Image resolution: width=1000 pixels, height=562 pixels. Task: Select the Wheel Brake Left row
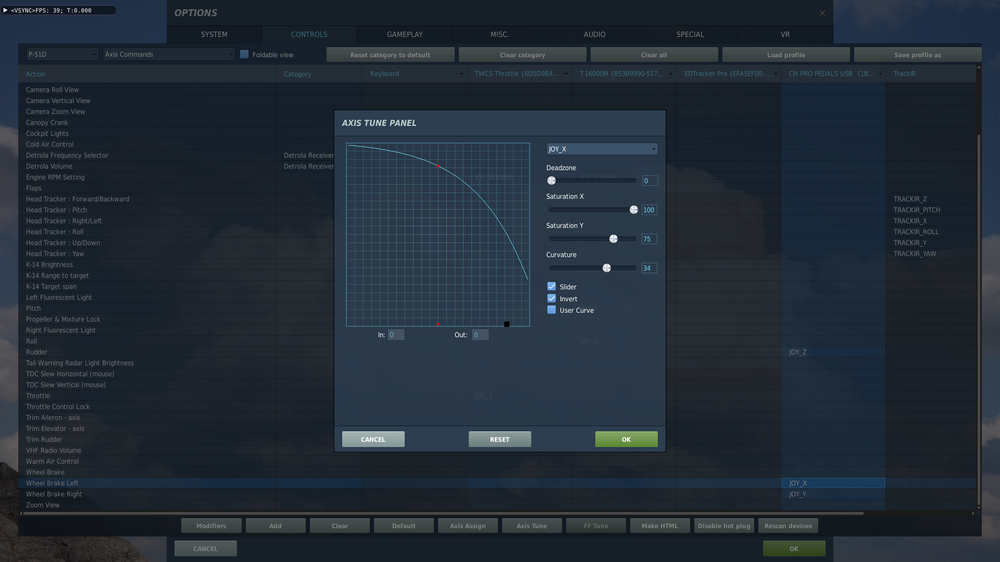pyautogui.click(x=497, y=483)
